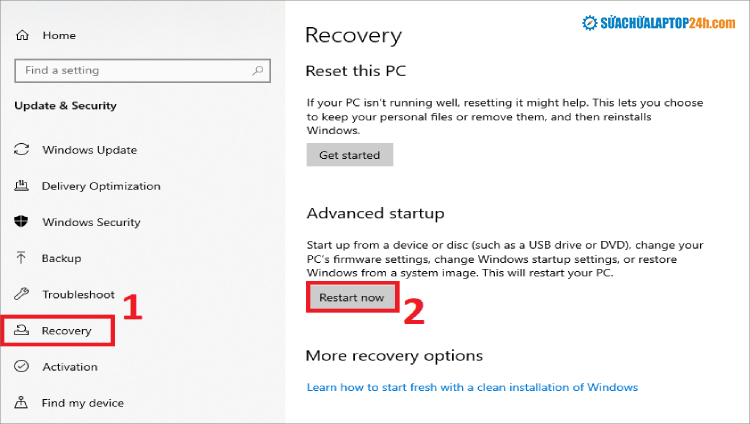Click the Find my device icon

22,403
